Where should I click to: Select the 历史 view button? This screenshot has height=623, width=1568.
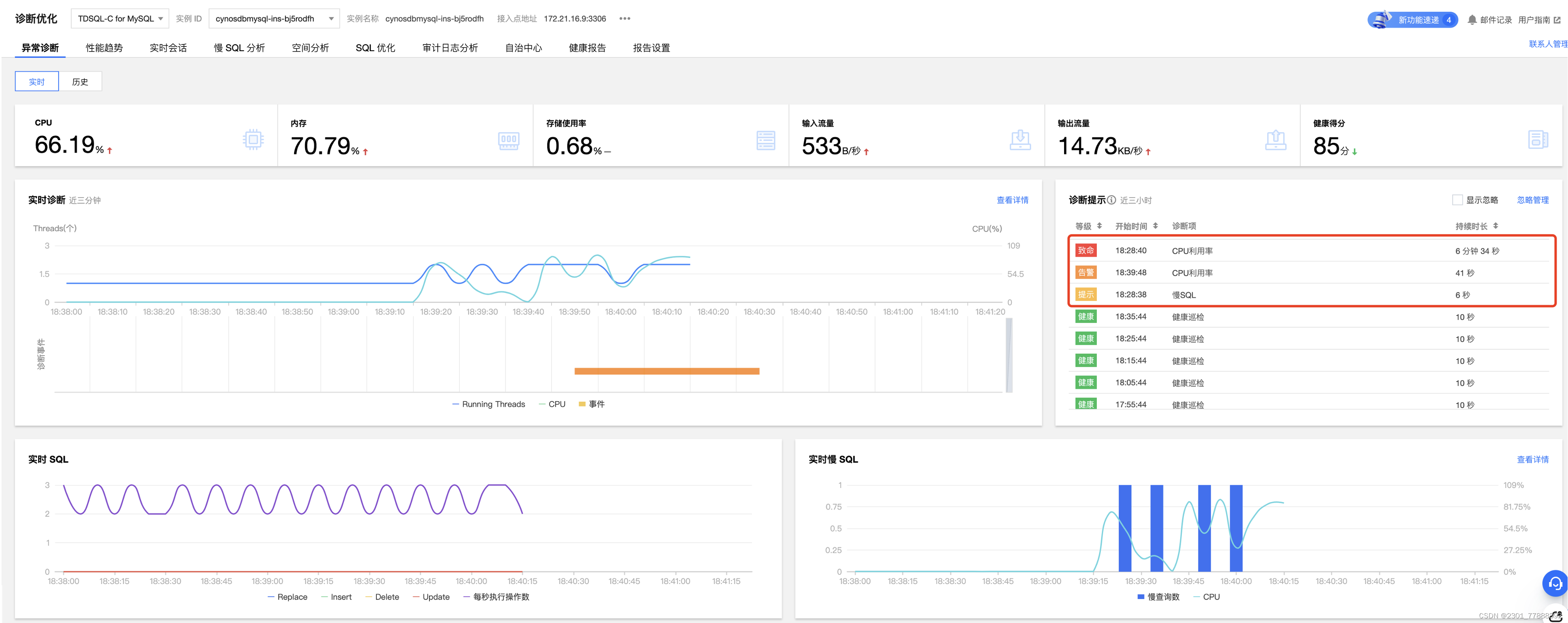tap(80, 82)
